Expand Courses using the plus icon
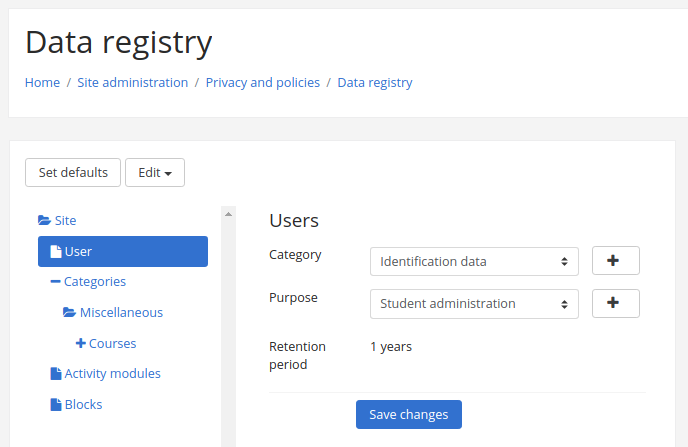688x447 pixels. click(x=81, y=344)
